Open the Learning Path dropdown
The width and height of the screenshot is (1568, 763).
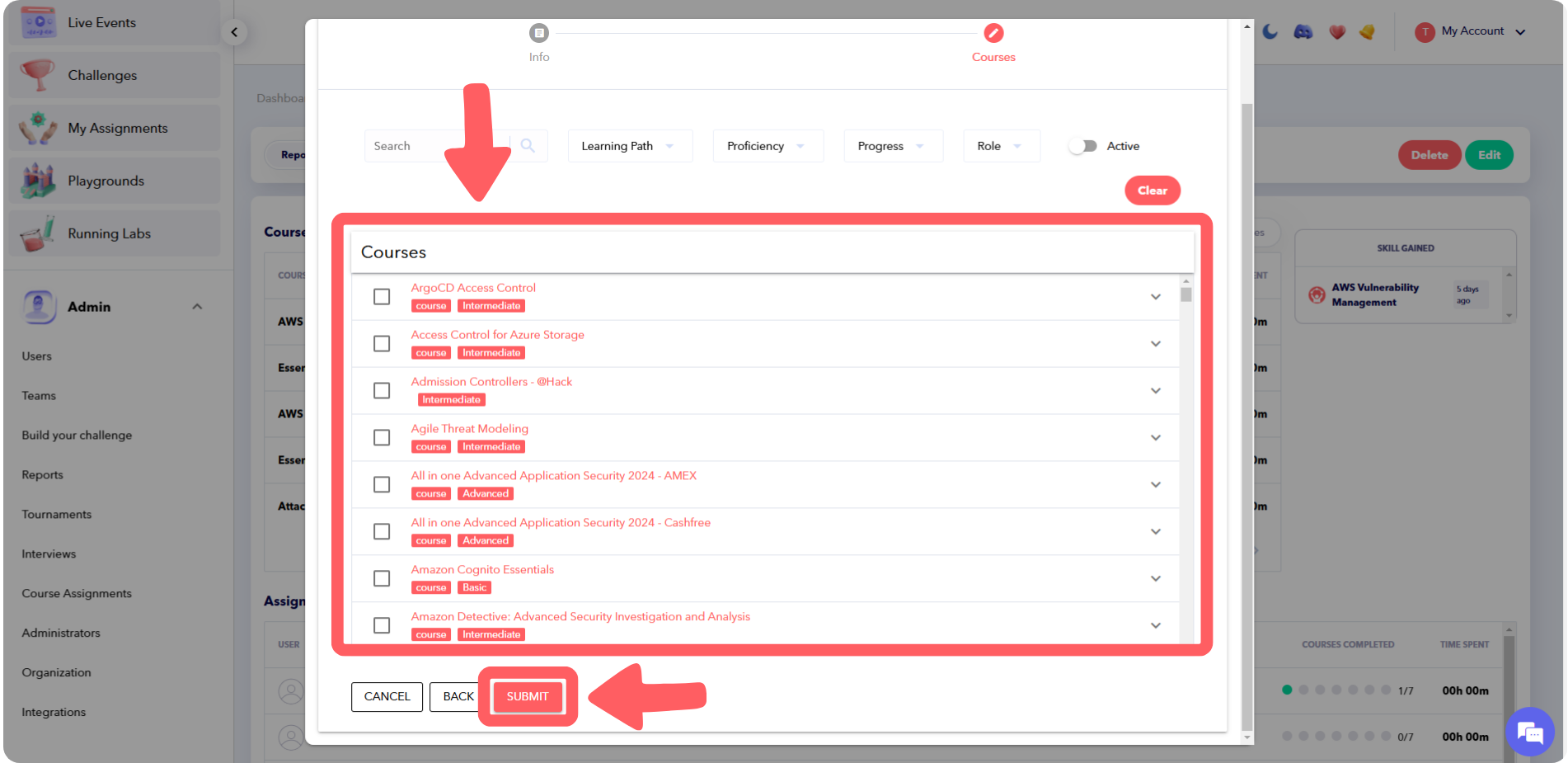pos(630,145)
